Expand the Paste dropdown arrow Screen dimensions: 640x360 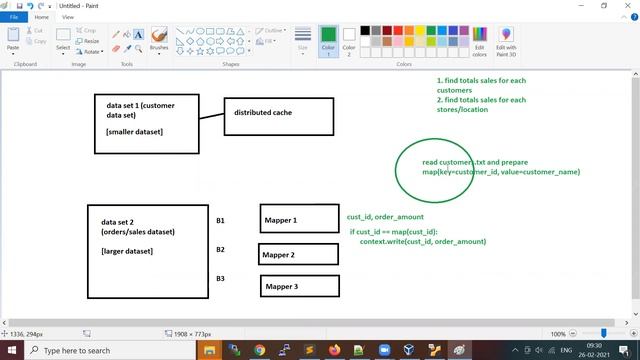point(13,53)
